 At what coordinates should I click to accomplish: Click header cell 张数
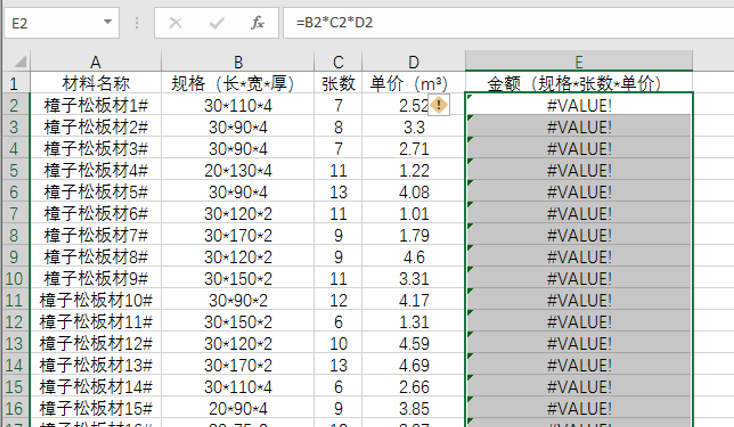click(x=338, y=83)
